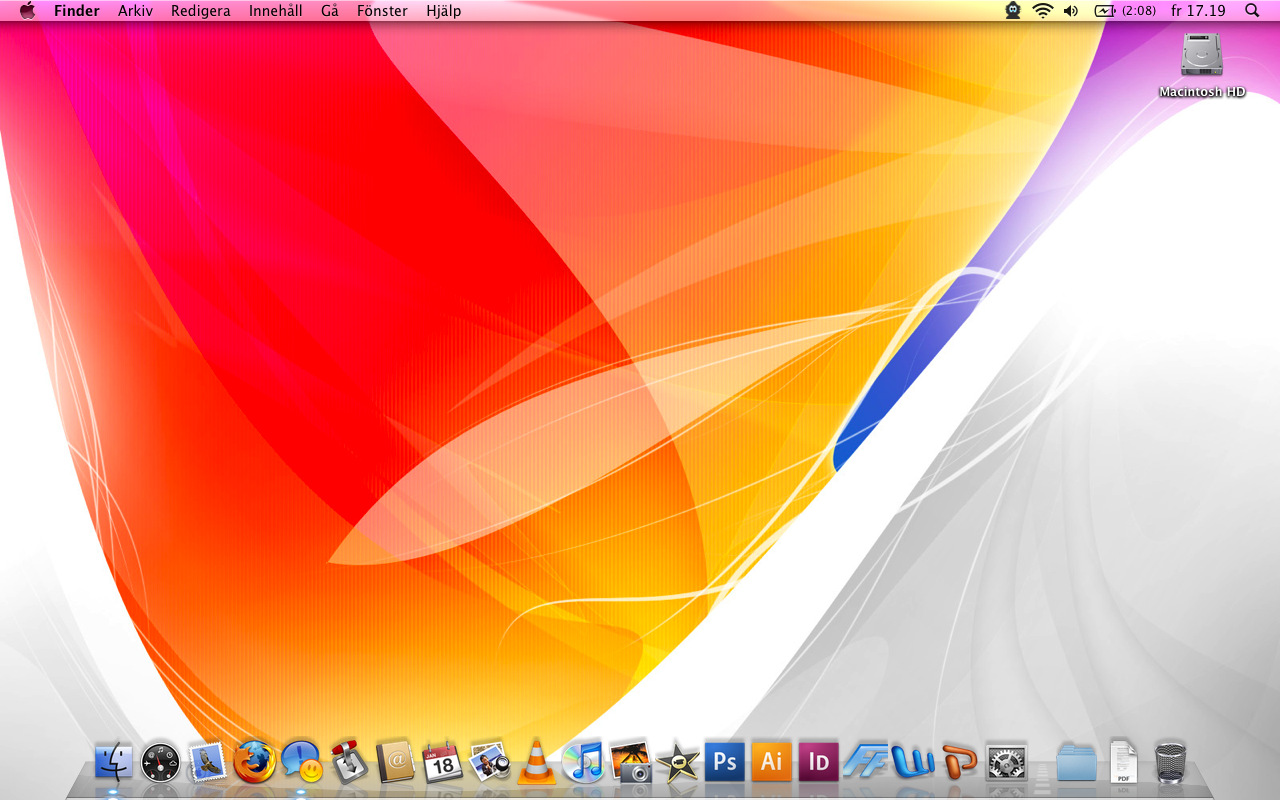The height and width of the screenshot is (800, 1280).
Task: Open the Fönster menu
Action: point(382,11)
